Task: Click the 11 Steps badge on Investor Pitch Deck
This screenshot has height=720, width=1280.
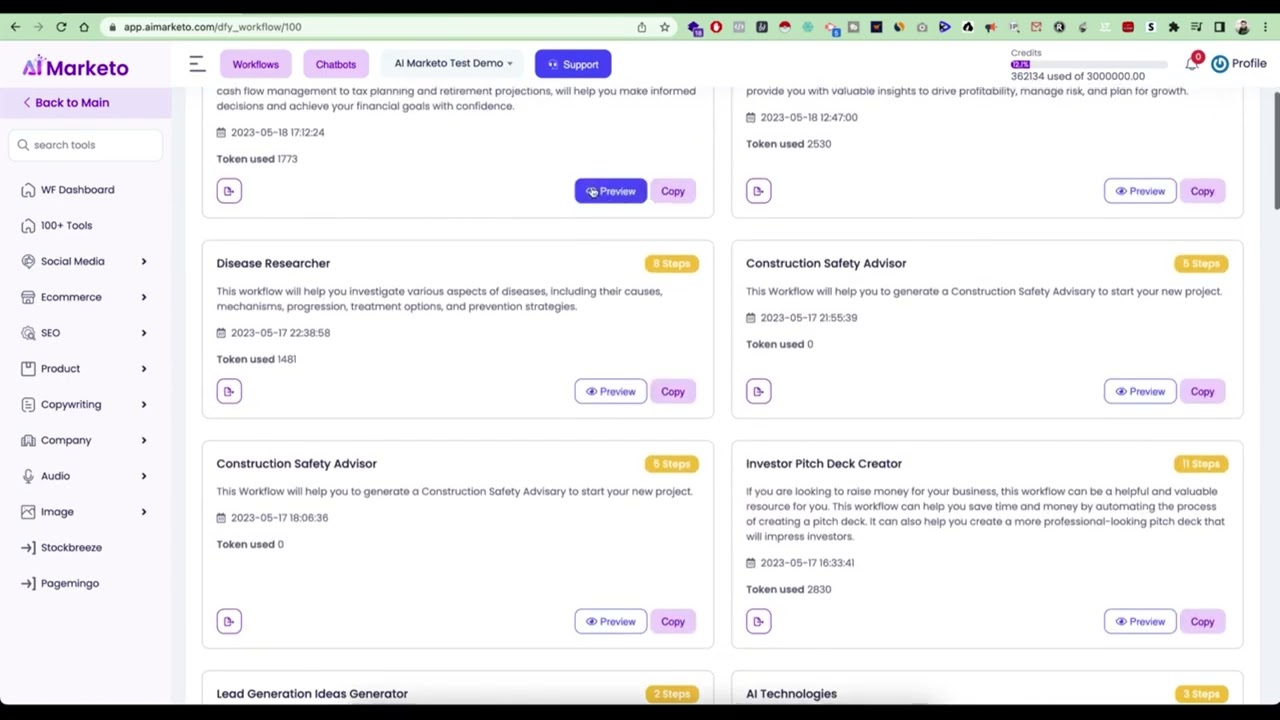Action: (1201, 464)
